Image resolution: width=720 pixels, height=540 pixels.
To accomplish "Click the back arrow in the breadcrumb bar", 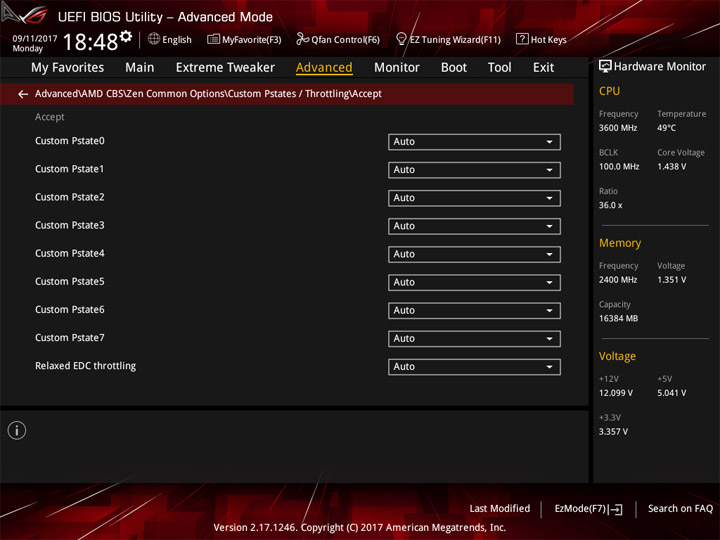I will tap(23, 94).
